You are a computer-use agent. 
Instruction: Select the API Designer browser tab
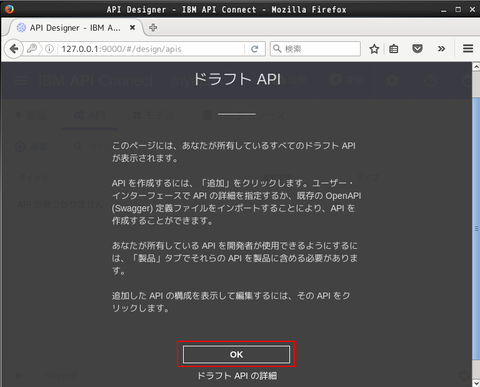pos(76,28)
